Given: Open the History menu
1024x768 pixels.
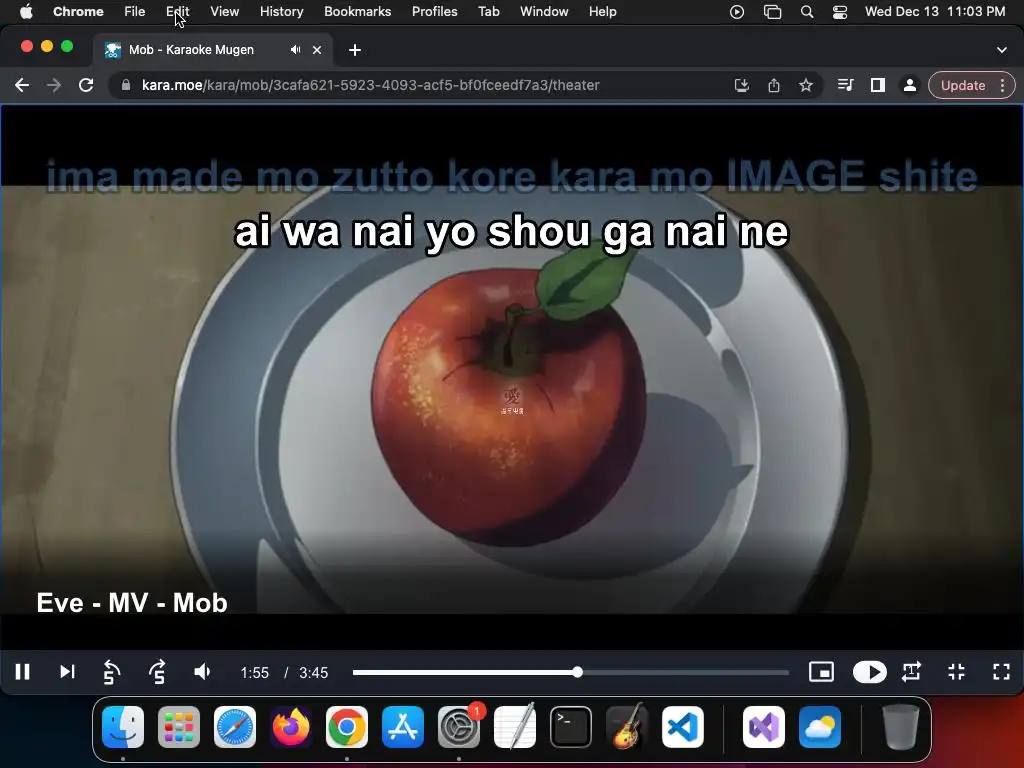Looking at the screenshot, I should (x=281, y=12).
